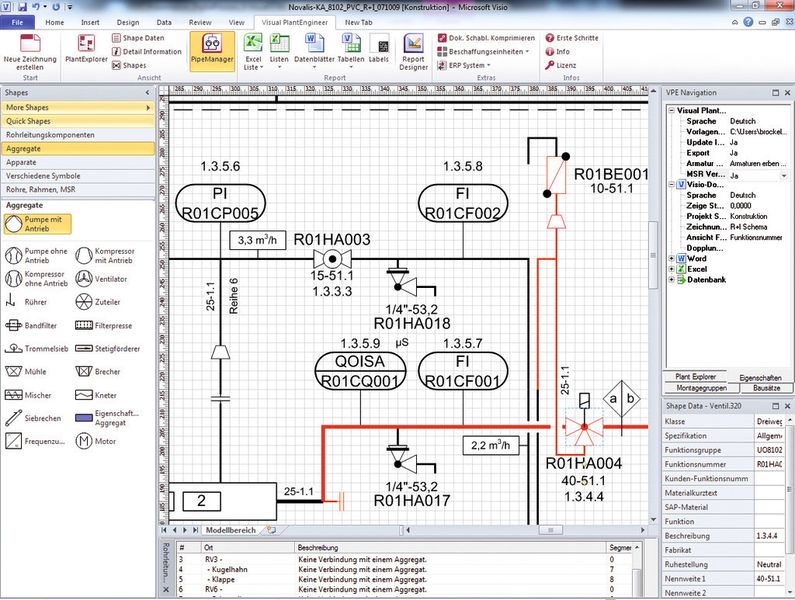Open the Listen report menu

click(279, 51)
